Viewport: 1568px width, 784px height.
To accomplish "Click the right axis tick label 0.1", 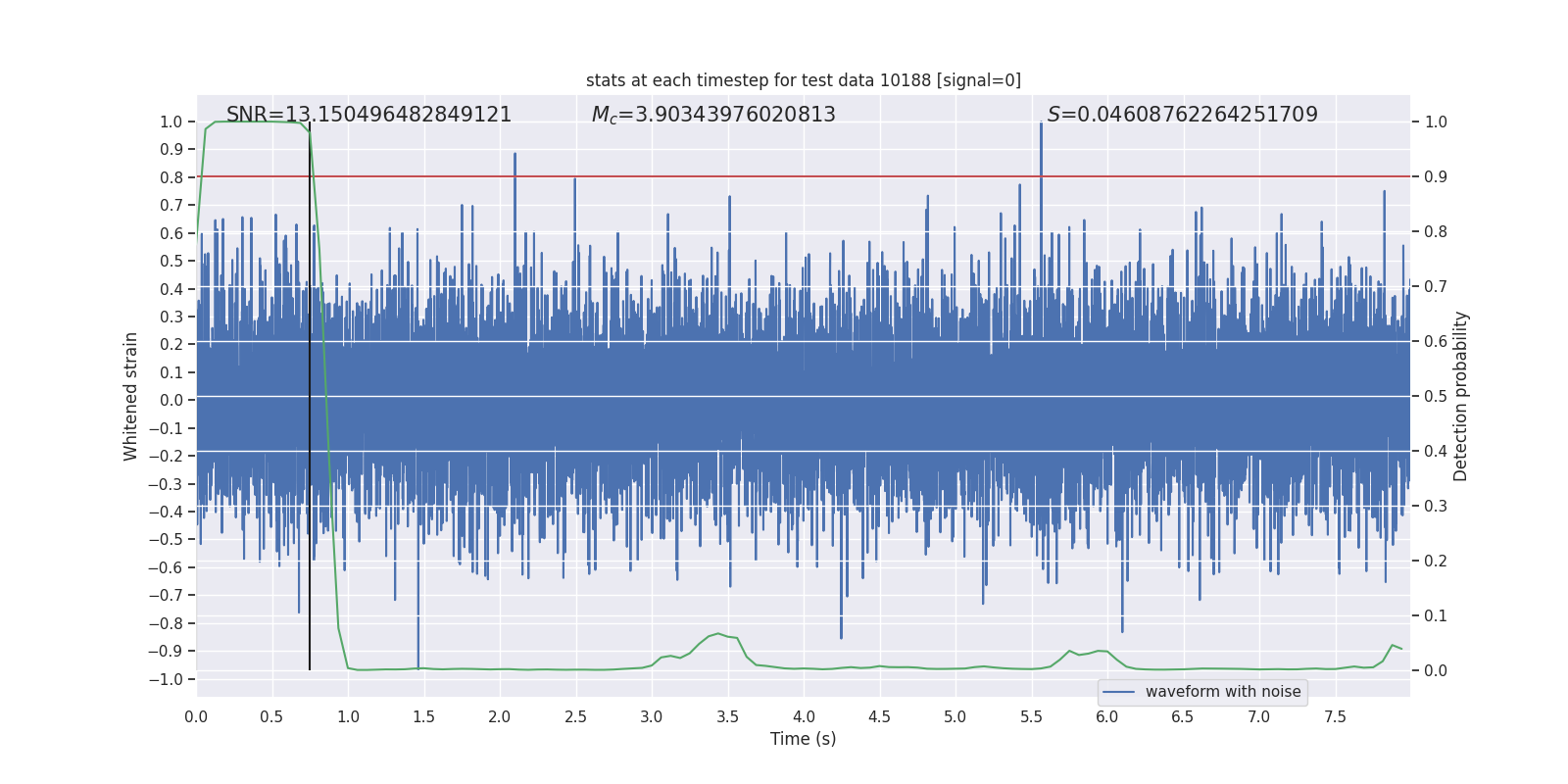I will pyautogui.click(x=1436, y=616).
